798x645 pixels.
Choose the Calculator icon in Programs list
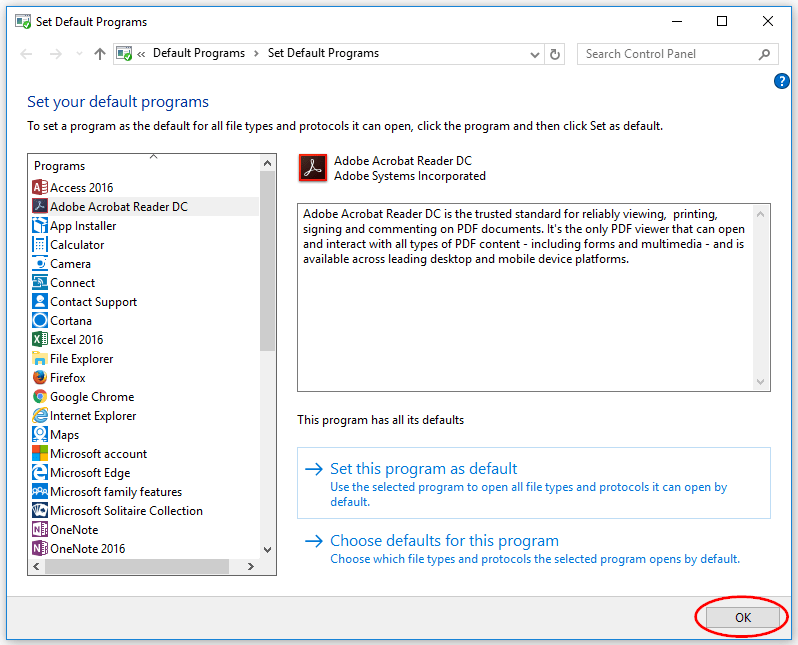coord(40,244)
